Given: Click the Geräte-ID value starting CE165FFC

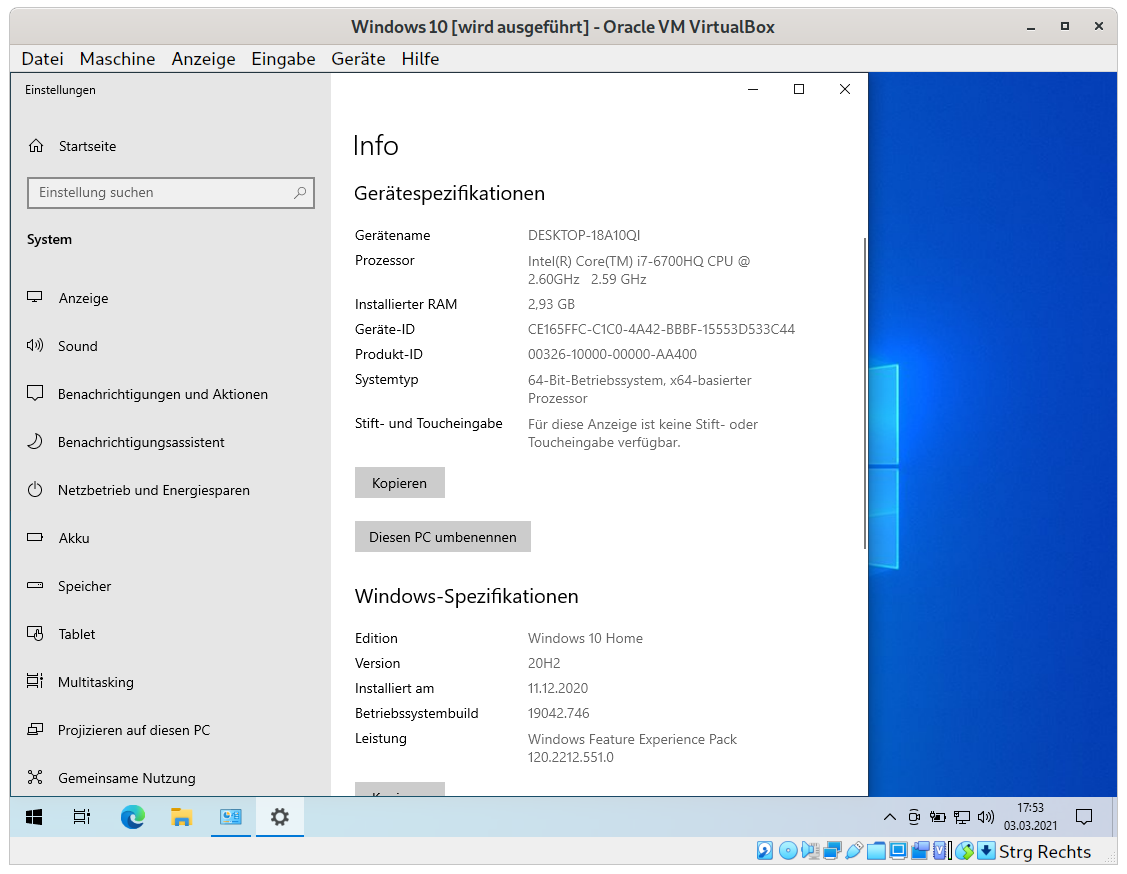Looking at the screenshot, I should coord(661,329).
